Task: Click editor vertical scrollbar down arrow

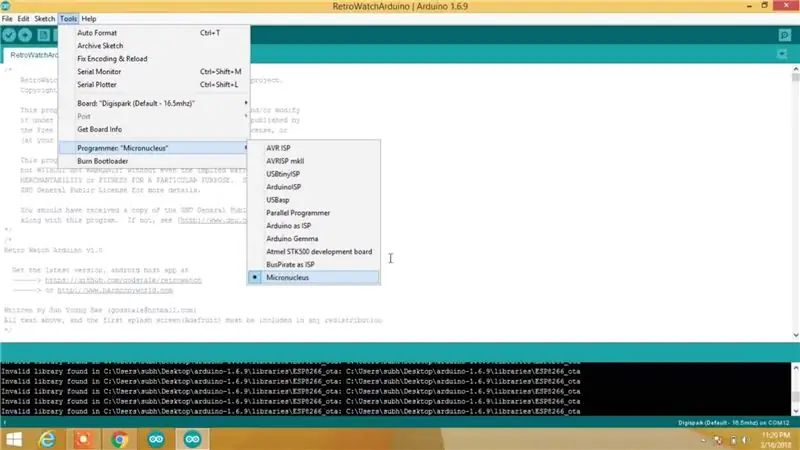Action: tap(795, 335)
